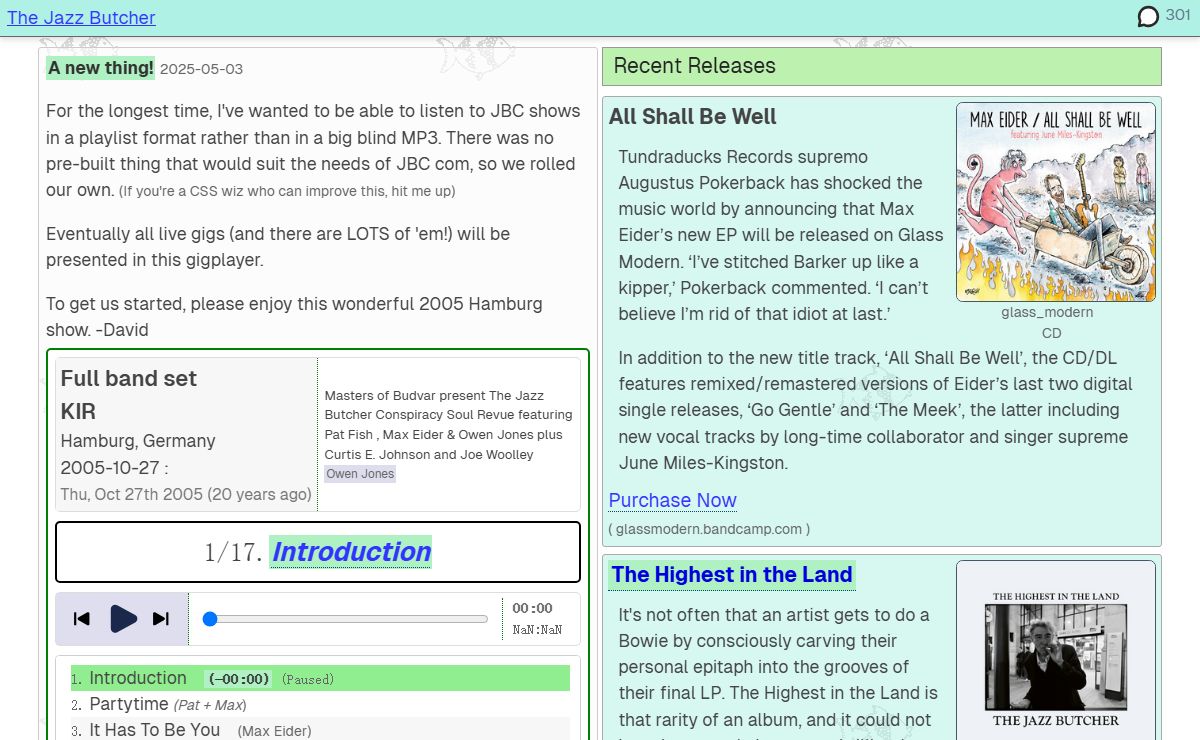The image size is (1200, 740).
Task: Click the Thu, Oct 27th 2005 date text
Action: (x=186, y=494)
